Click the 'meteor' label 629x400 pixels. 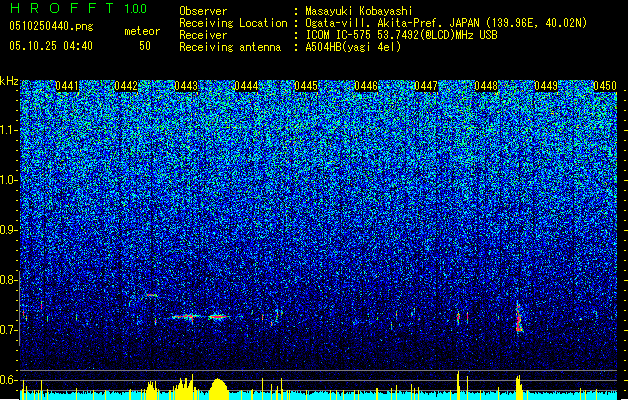pyautogui.click(x=142, y=31)
